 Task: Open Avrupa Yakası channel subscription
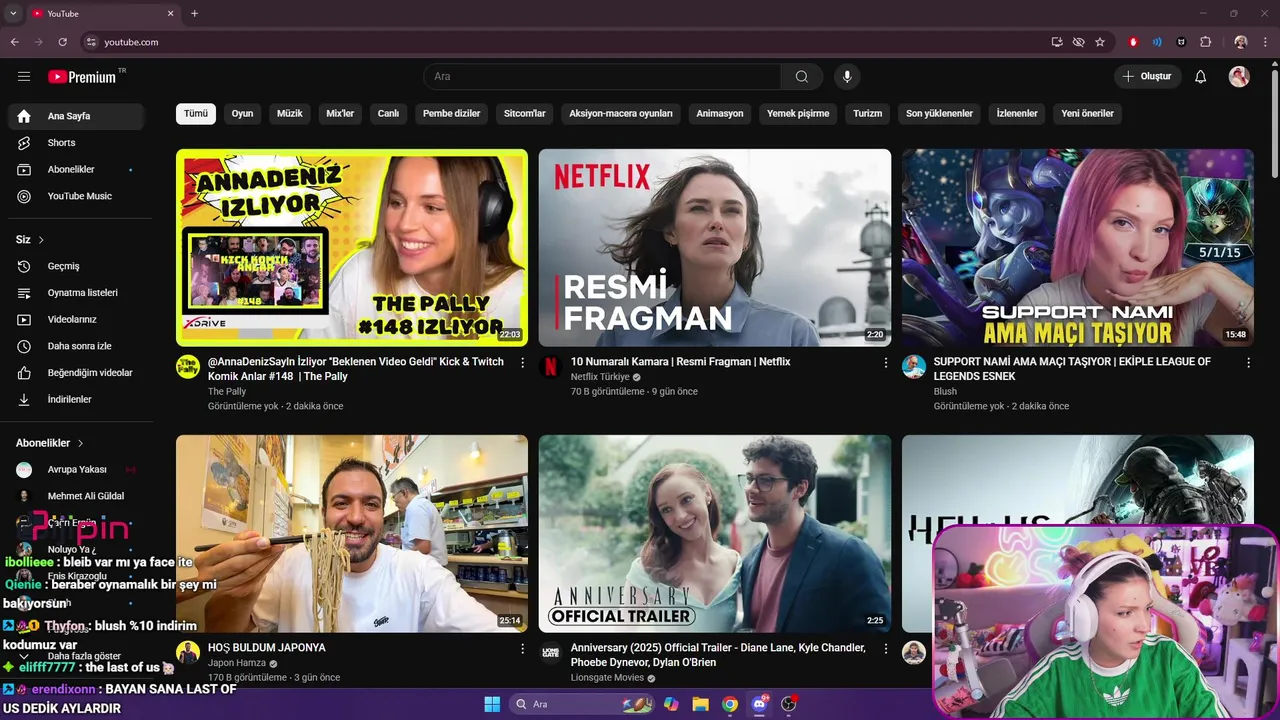click(76, 470)
